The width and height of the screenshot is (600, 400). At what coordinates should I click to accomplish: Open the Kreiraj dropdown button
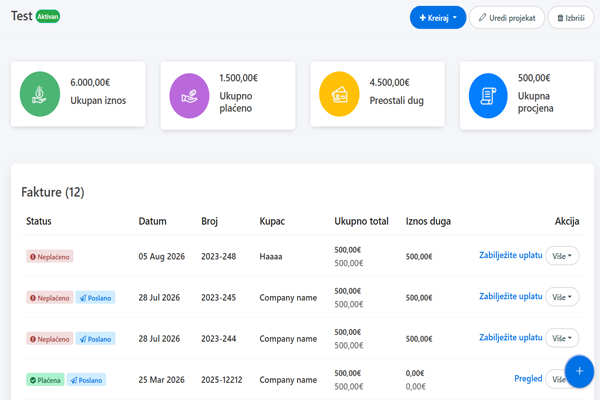click(x=438, y=18)
